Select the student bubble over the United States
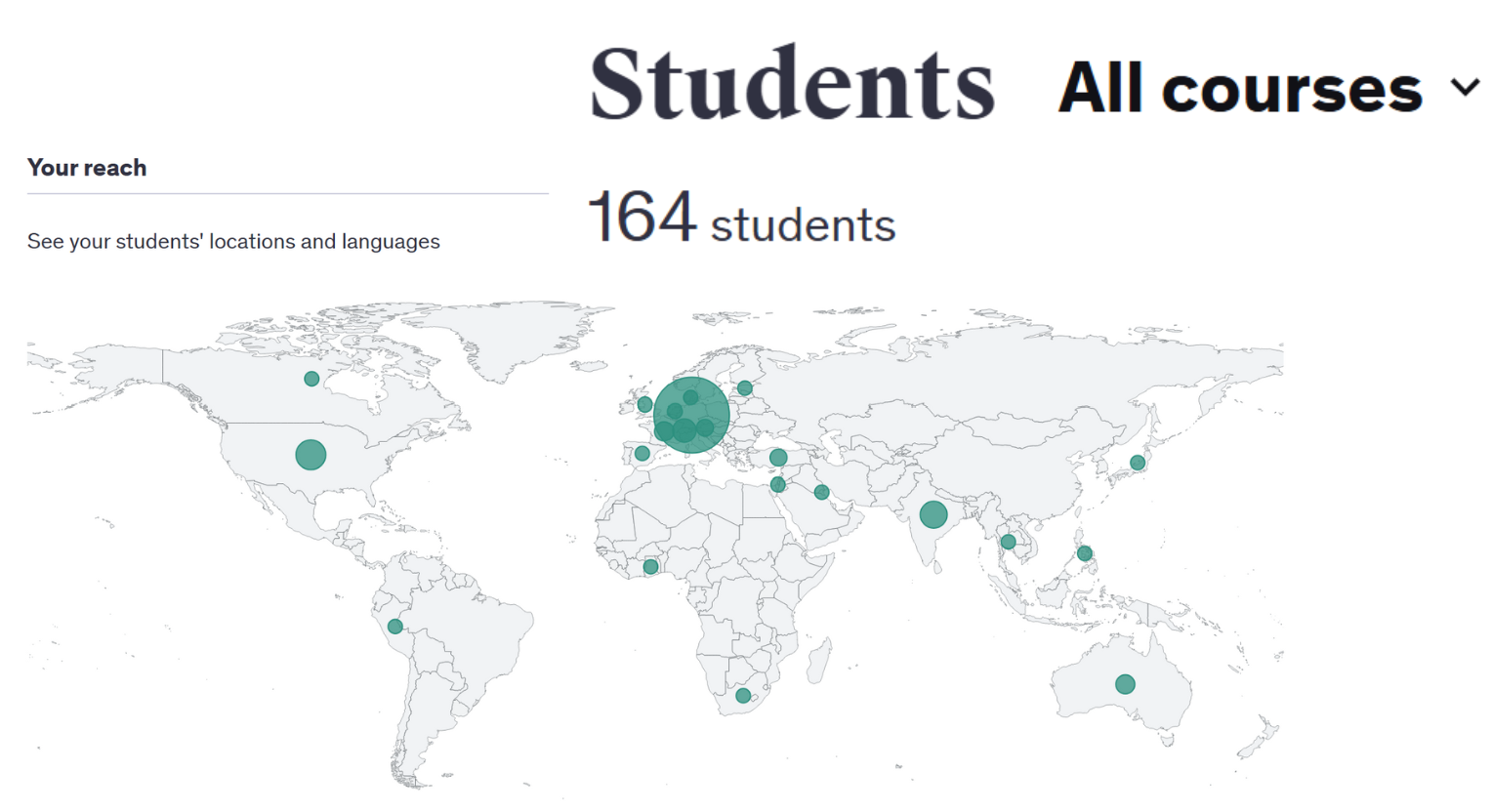 coord(311,455)
